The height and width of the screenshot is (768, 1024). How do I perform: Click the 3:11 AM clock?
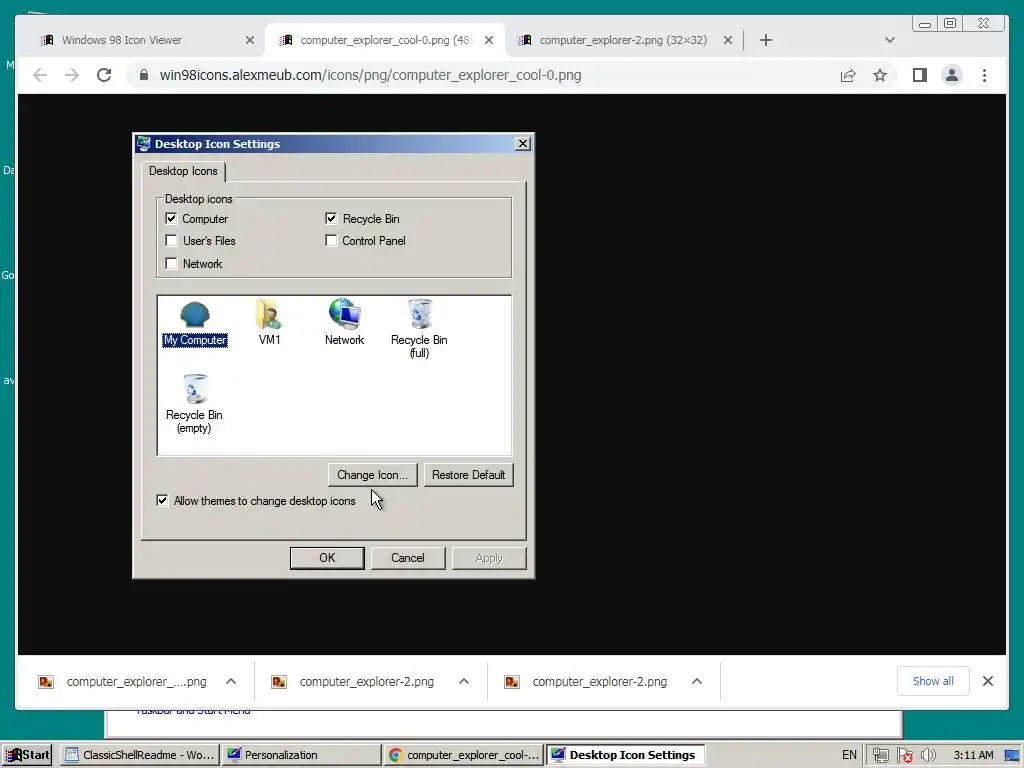pos(973,755)
